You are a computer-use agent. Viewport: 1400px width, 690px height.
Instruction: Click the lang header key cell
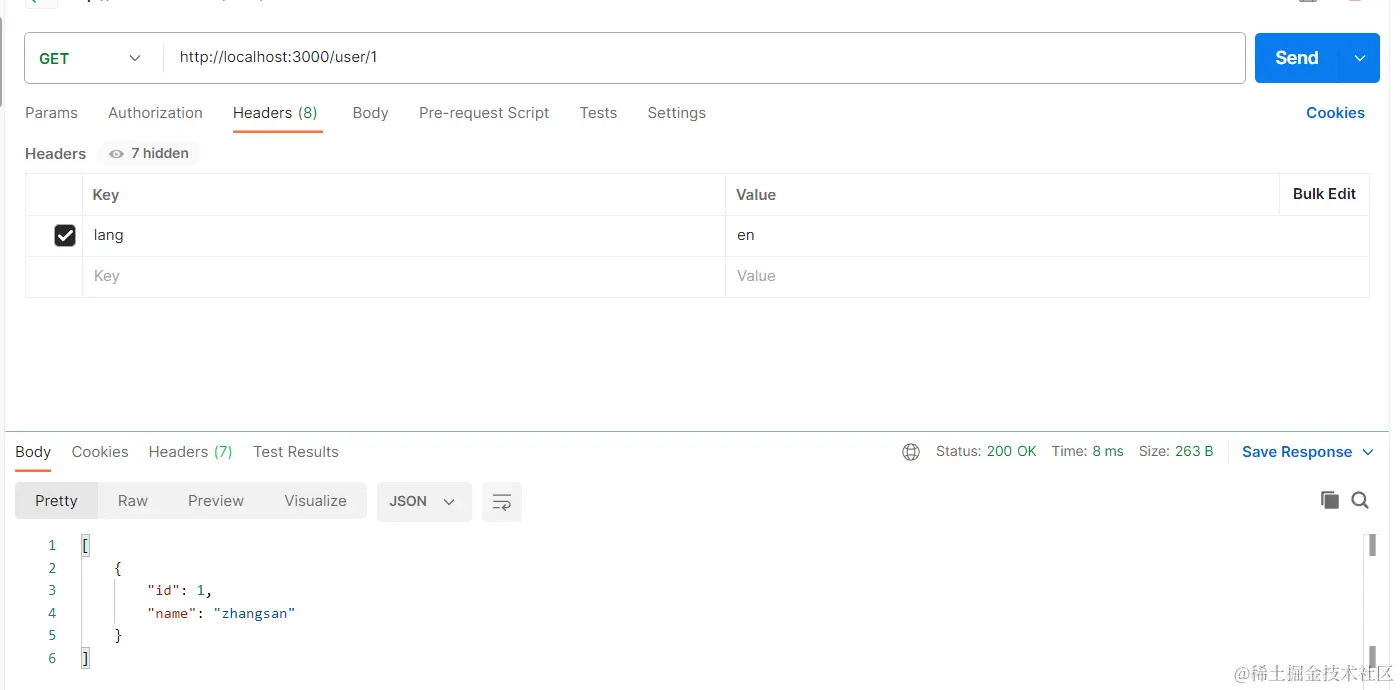click(404, 236)
